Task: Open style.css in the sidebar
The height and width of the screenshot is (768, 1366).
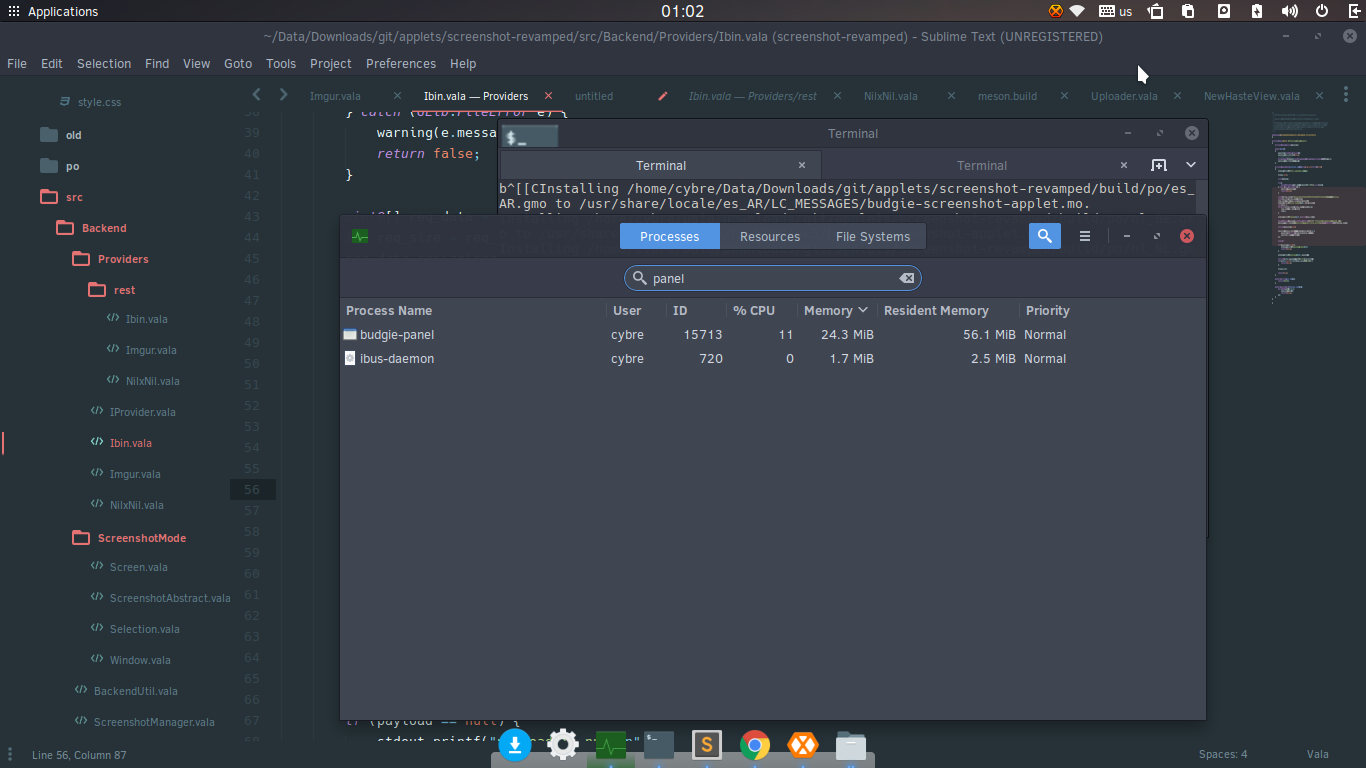Action: [91, 102]
